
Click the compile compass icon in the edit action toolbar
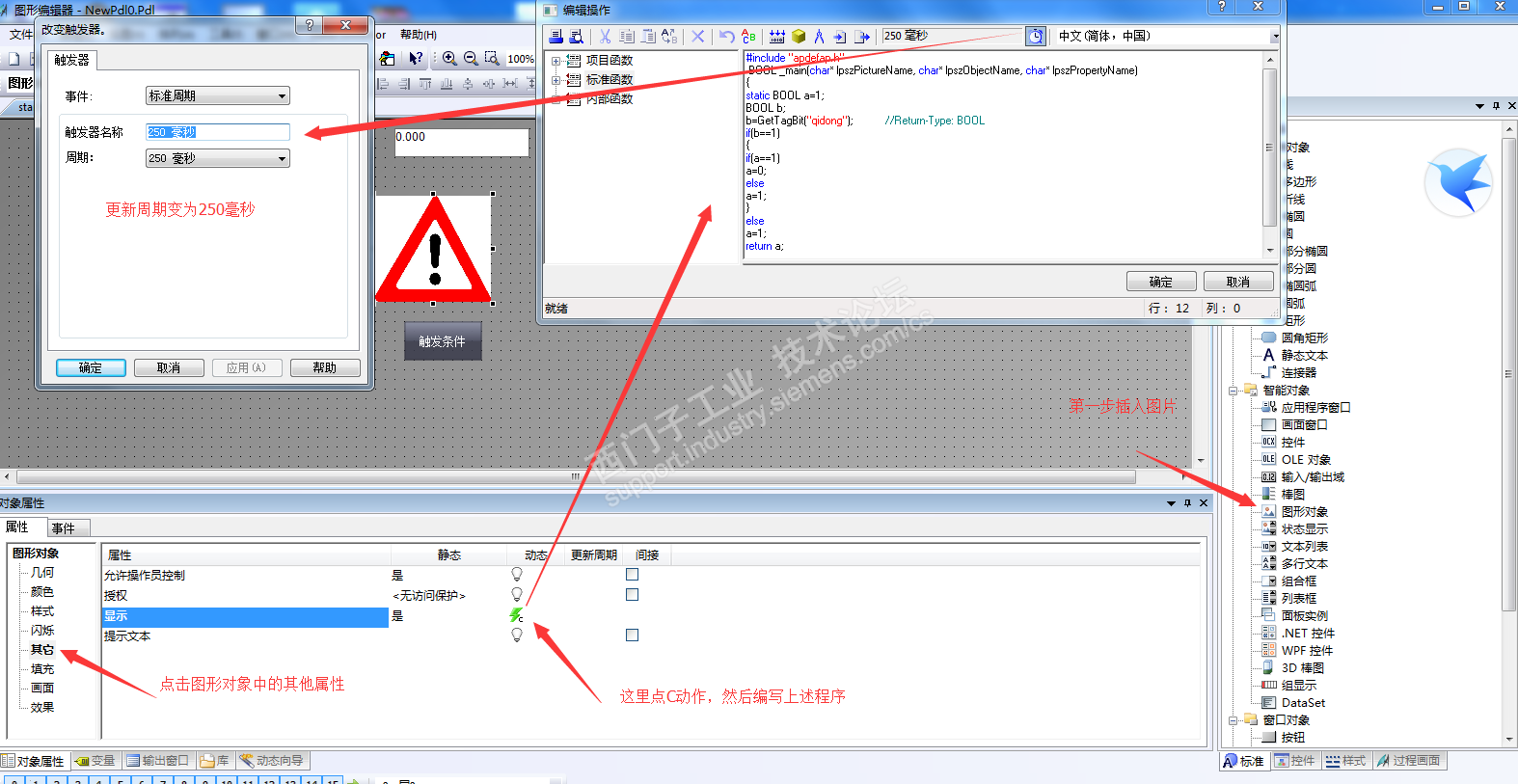coord(819,37)
